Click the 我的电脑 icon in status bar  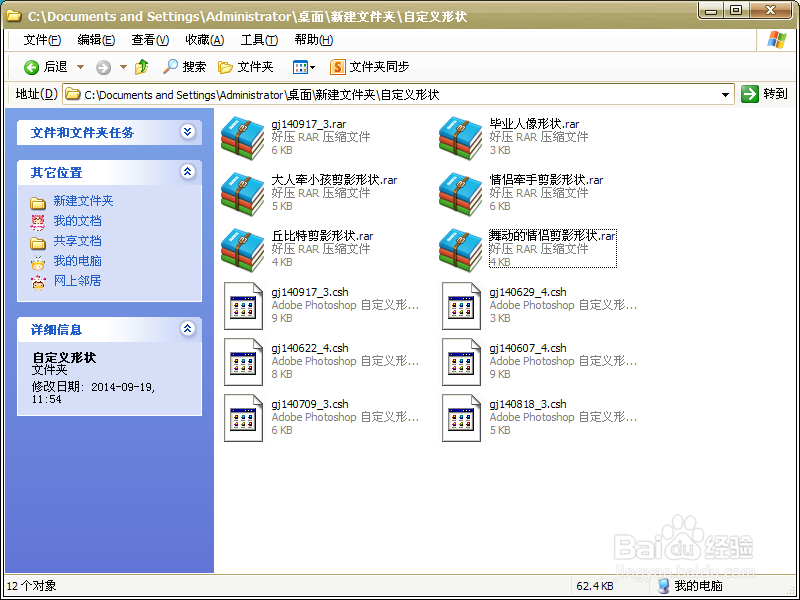click(x=663, y=586)
